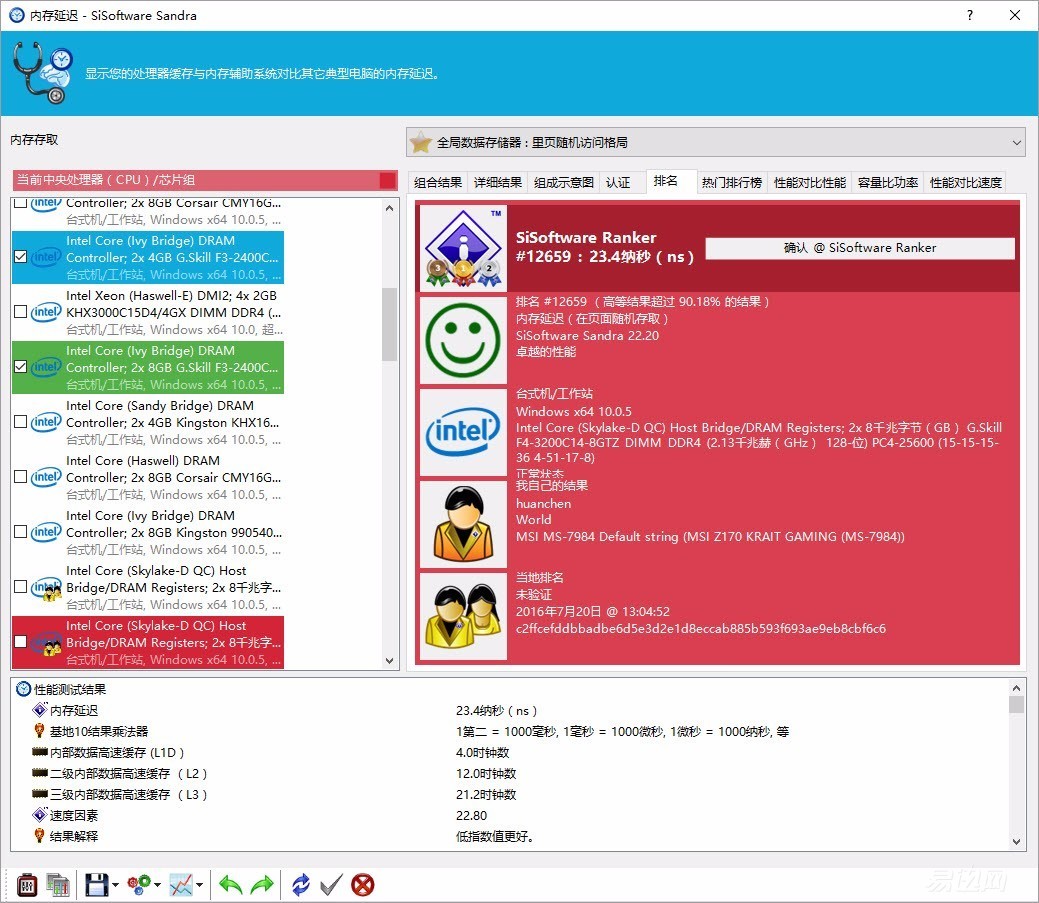Confirm with the grey checkmark icon
Screen dimensions: 1039x903
point(331,884)
